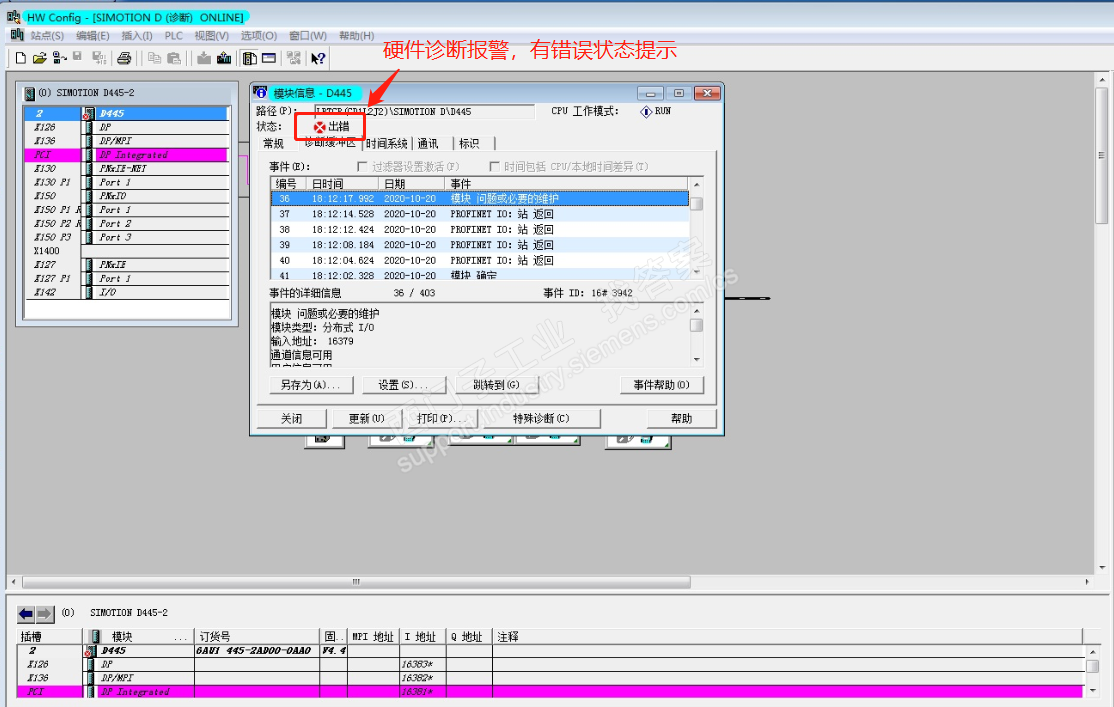
Task: Click the Configure network toolbar icon
Action: click(294, 58)
